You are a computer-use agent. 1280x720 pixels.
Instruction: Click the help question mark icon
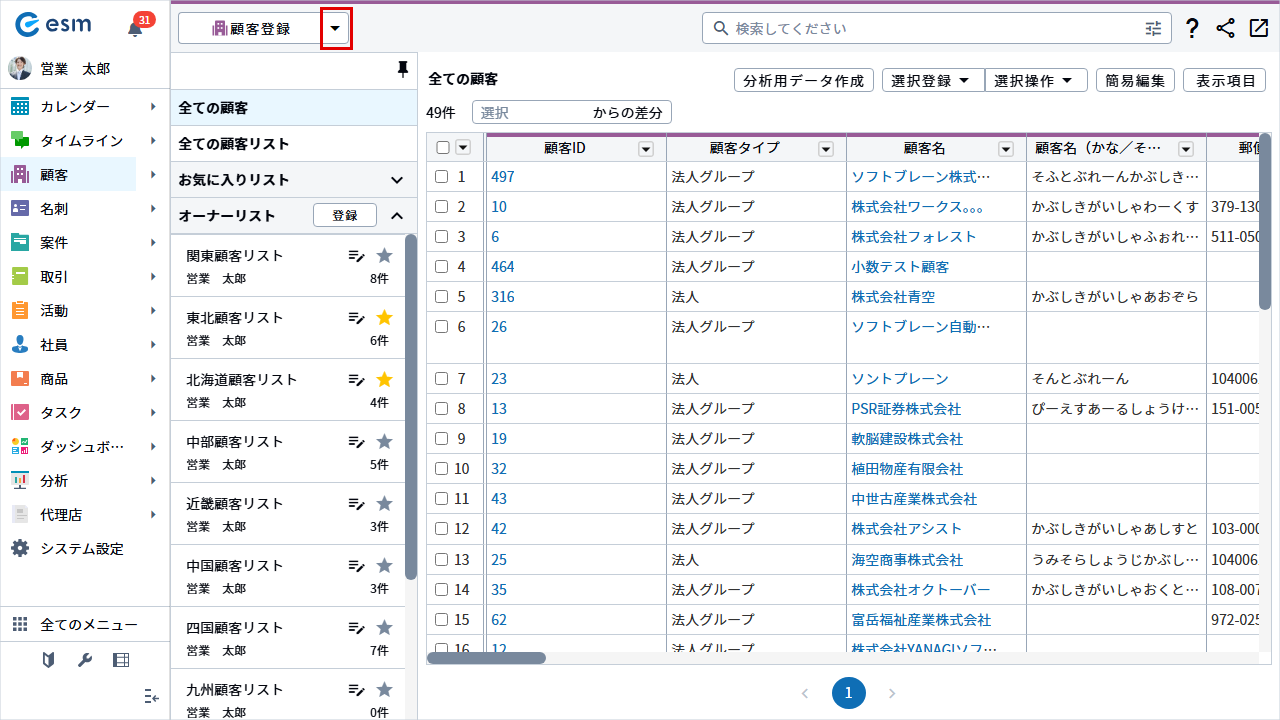(1191, 28)
